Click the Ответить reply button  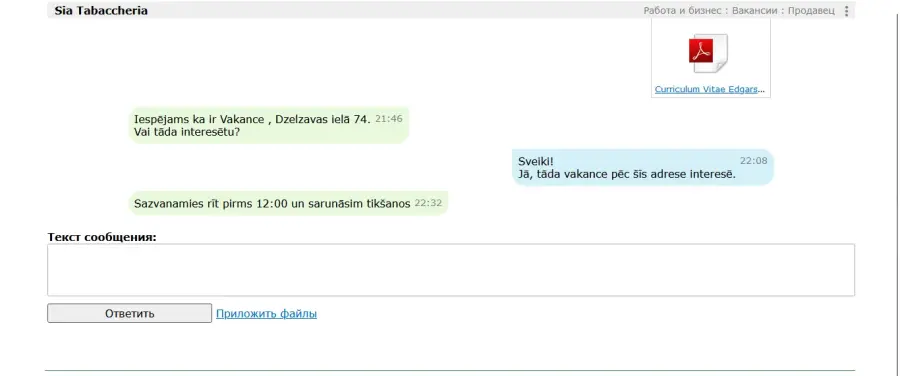click(129, 313)
